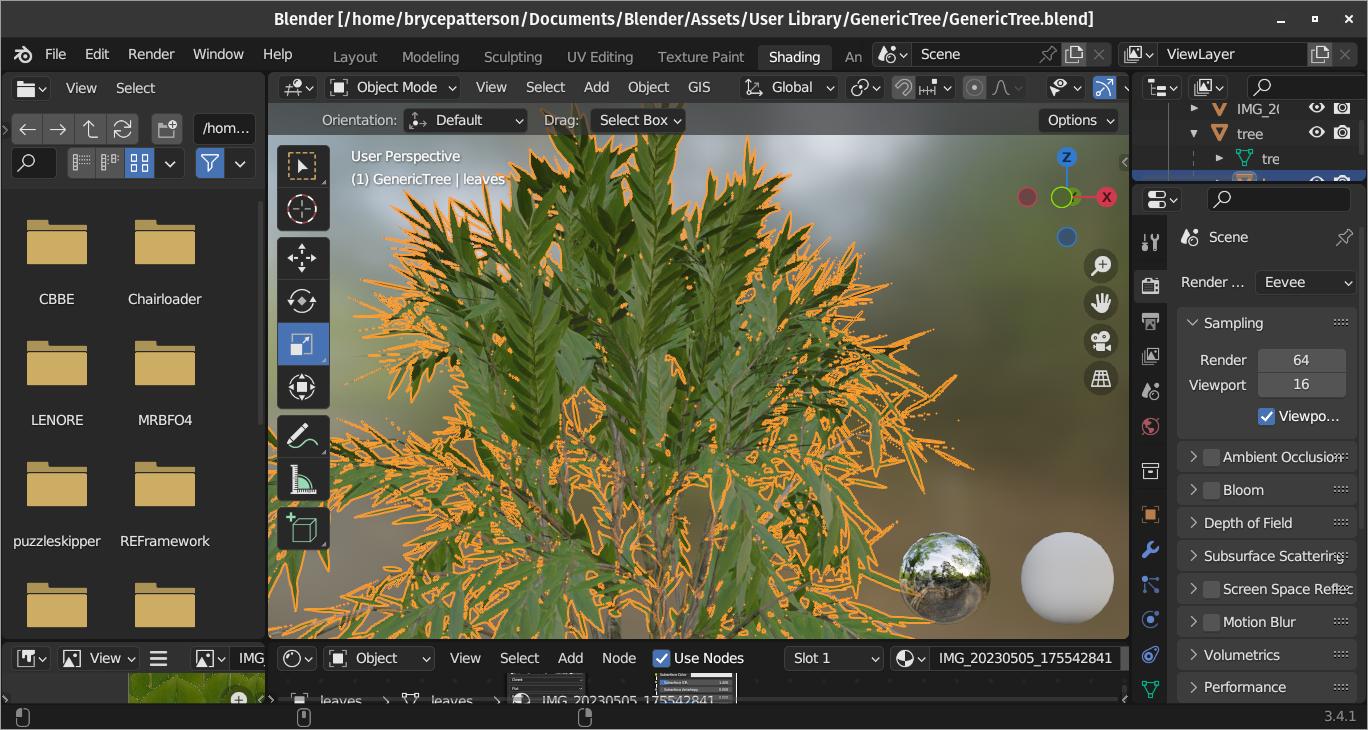This screenshot has width=1368, height=730.
Task: Open the Render menu
Action: pyautogui.click(x=151, y=54)
